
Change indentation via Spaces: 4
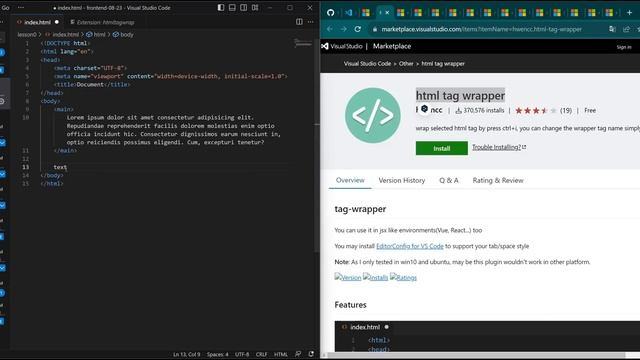[x=218, y=354]
